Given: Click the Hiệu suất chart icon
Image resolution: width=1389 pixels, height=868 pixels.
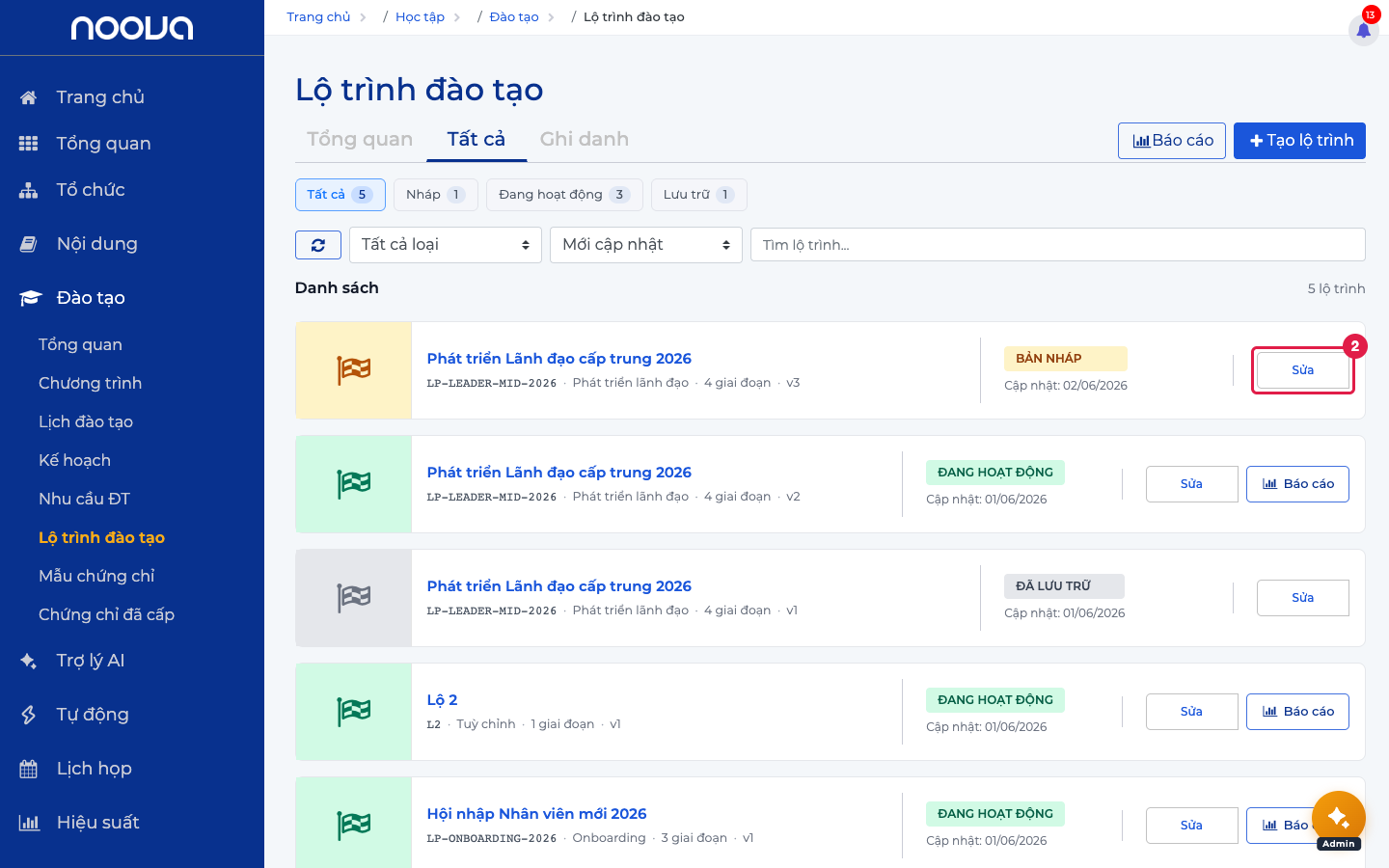Looking at the screenshot, I should tap(29, 823).
